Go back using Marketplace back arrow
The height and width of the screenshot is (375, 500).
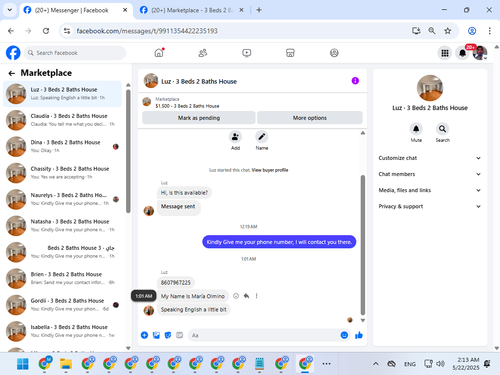(x=12, y=73)
